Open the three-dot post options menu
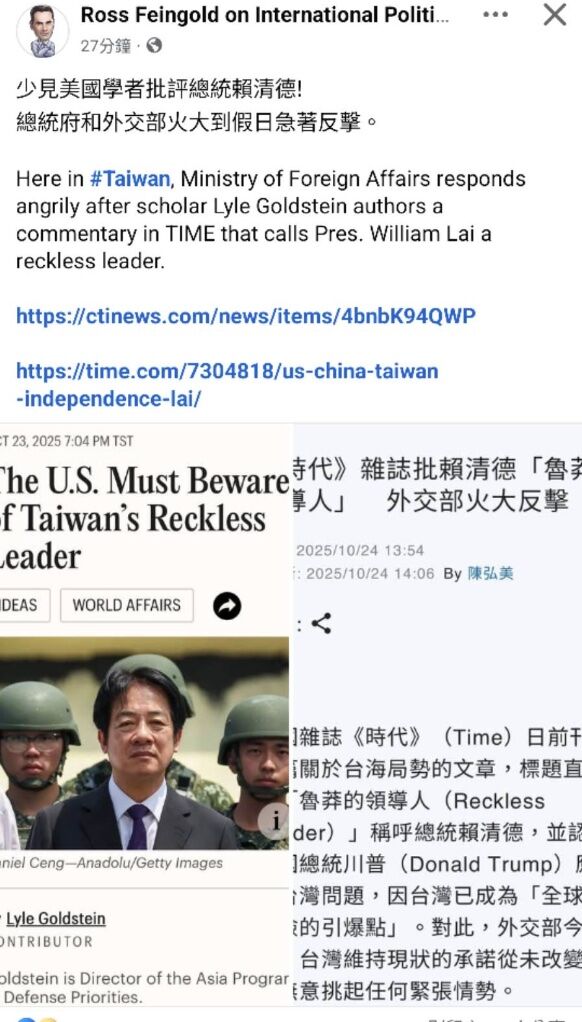The height and width of the screenshot is (1022, 582). click(x=495, y=14)
